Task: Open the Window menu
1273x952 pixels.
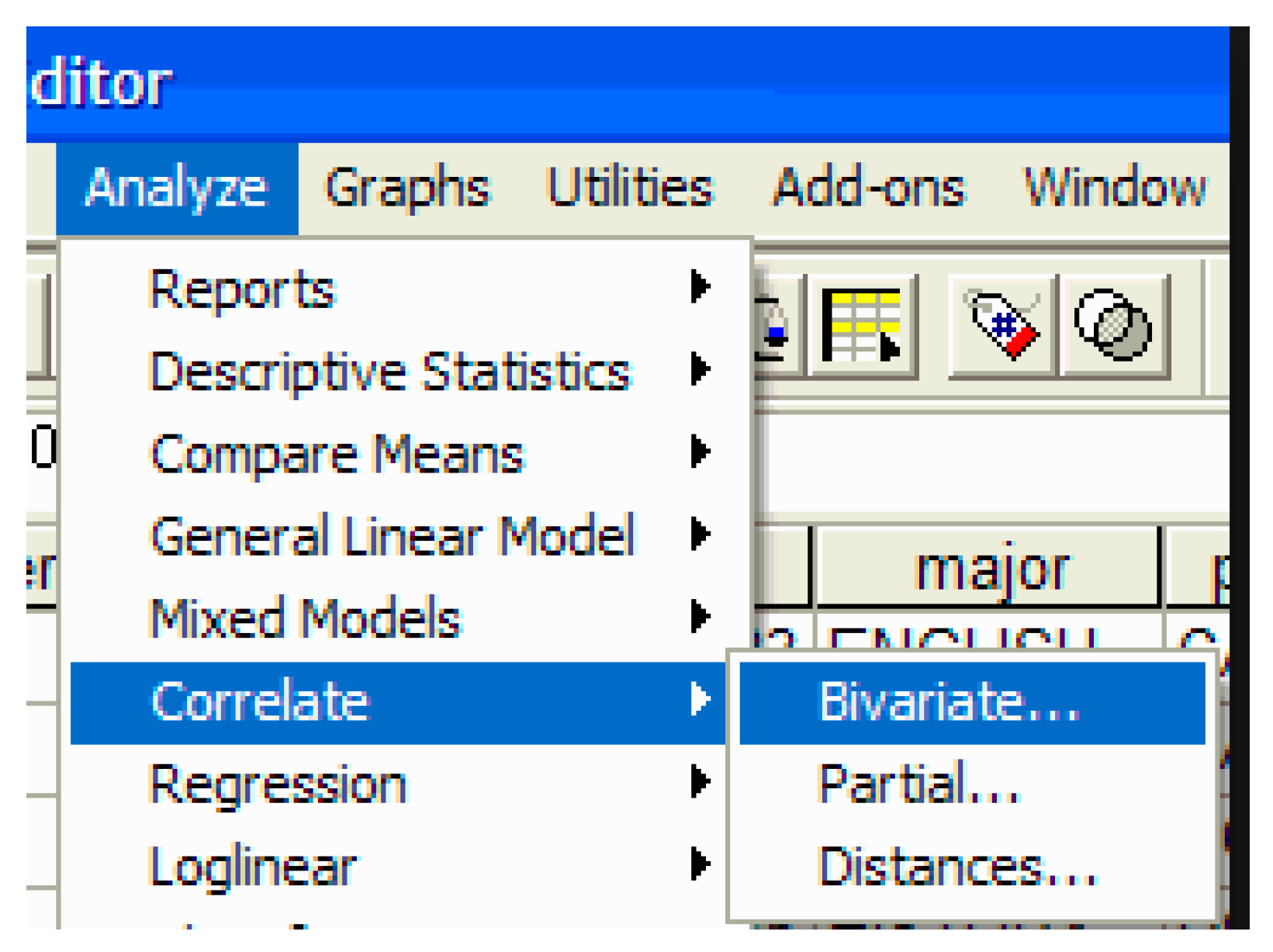Action: (x=1115, y=189)
